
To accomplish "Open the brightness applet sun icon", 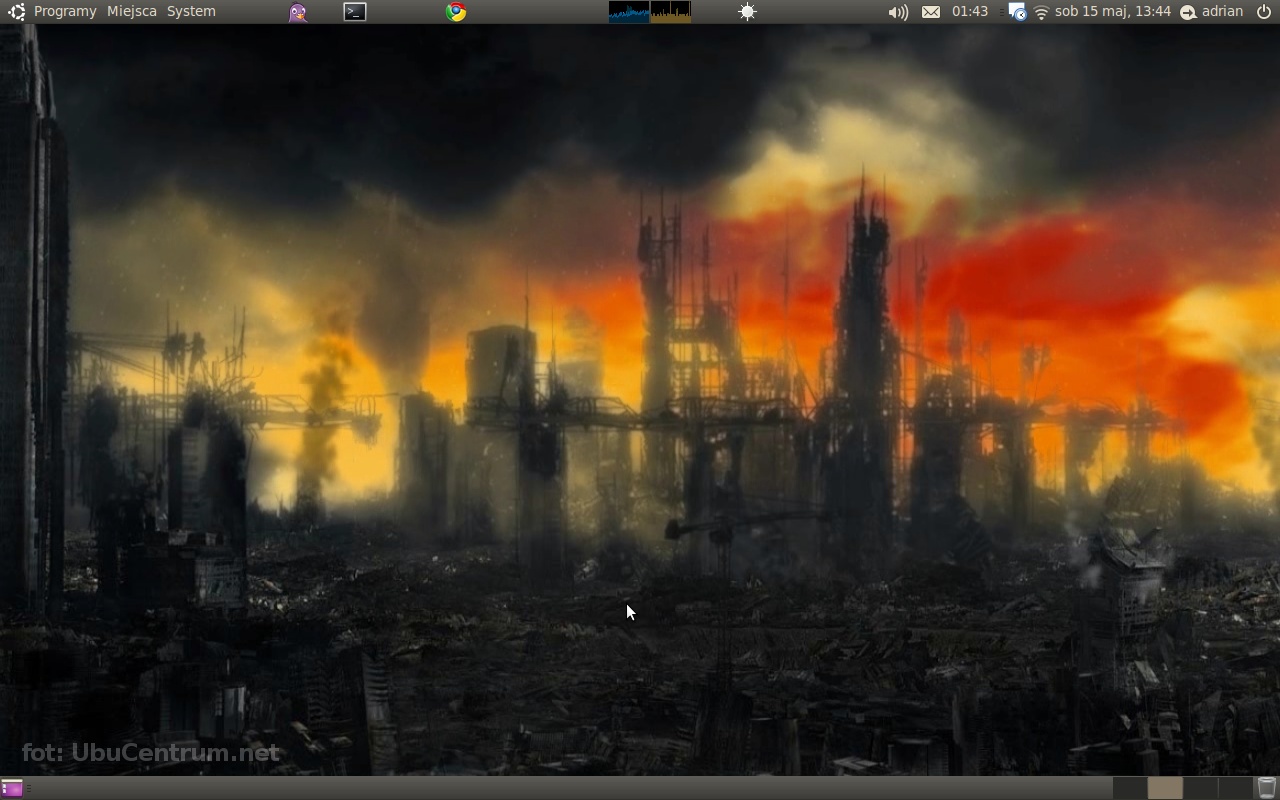I will click(x=747, y=12).
